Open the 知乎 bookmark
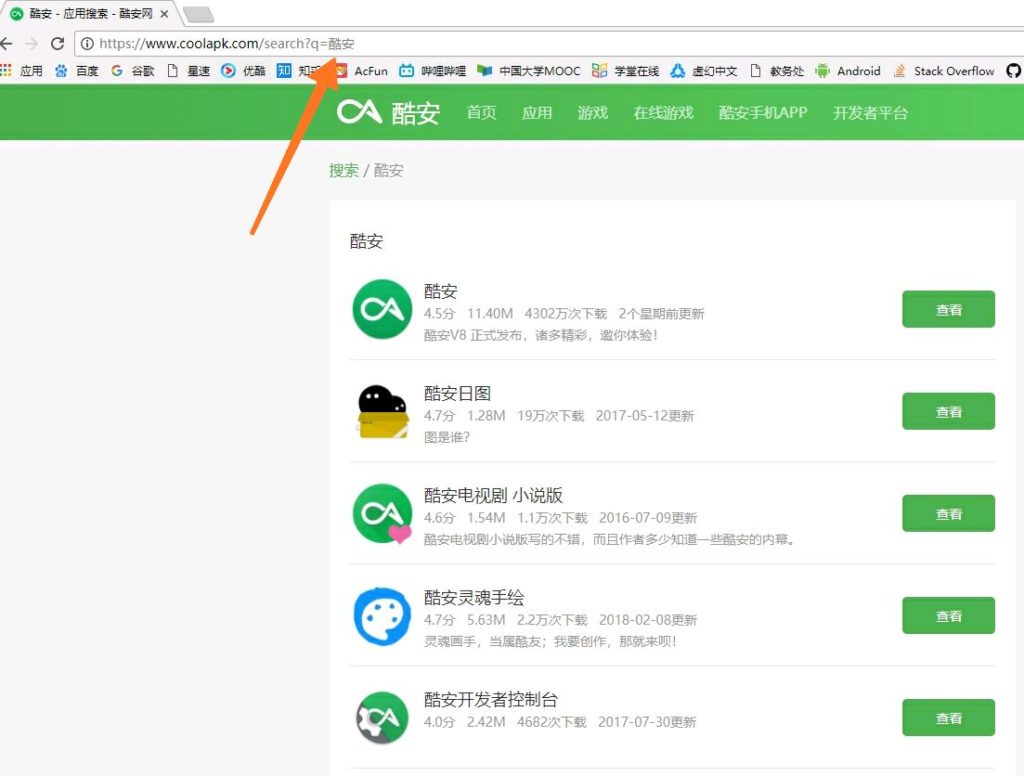Viewport: 1024px width, 776px height. [x=299, y=71]
